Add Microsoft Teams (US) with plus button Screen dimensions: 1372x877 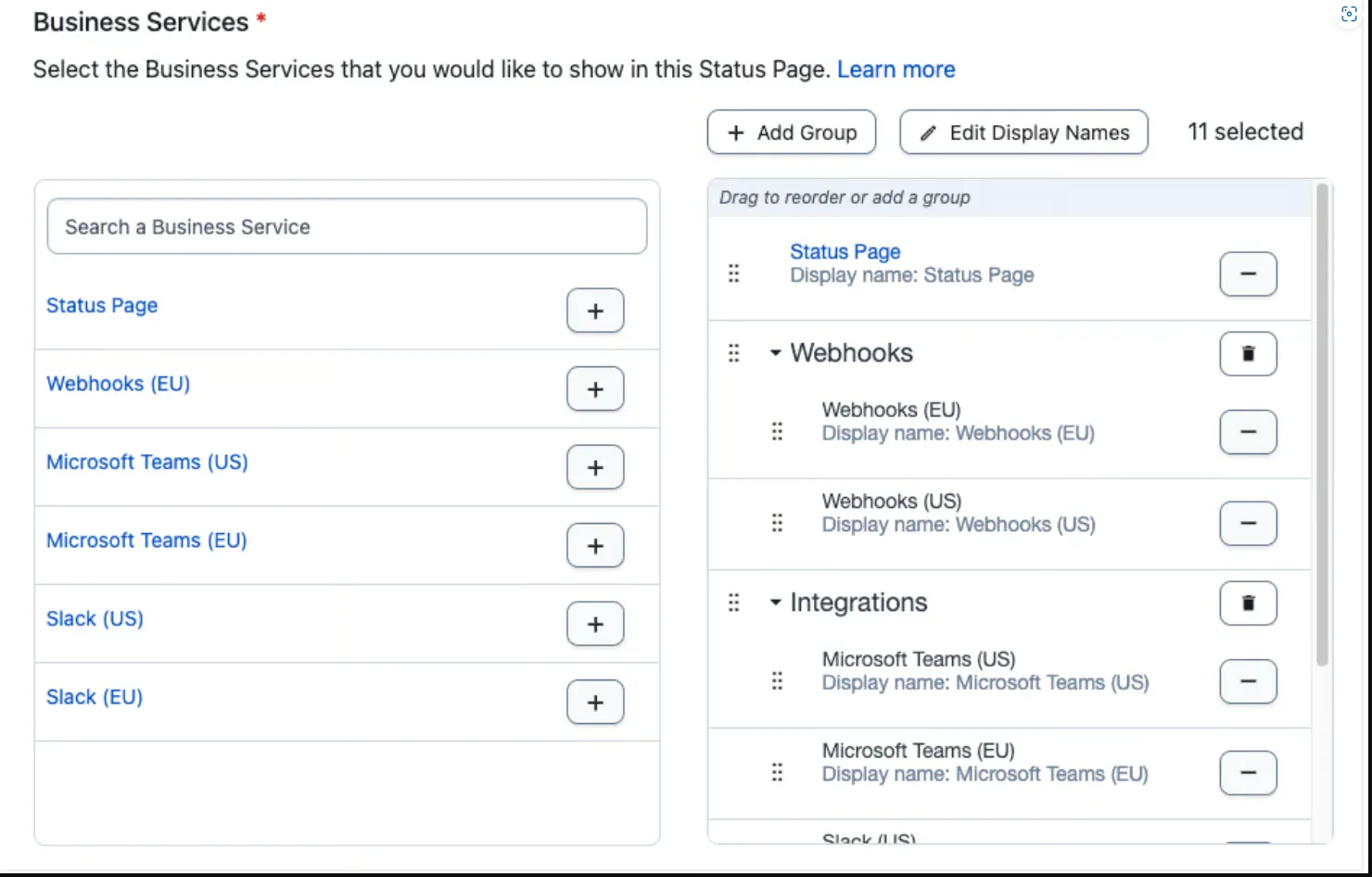(x=595, y=467)
